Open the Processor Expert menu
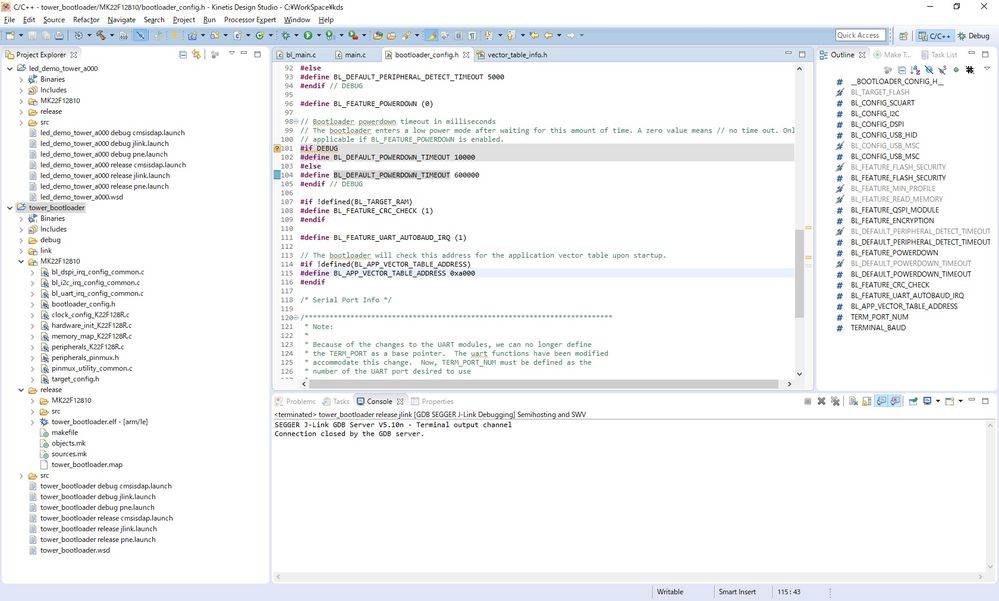 249,20
